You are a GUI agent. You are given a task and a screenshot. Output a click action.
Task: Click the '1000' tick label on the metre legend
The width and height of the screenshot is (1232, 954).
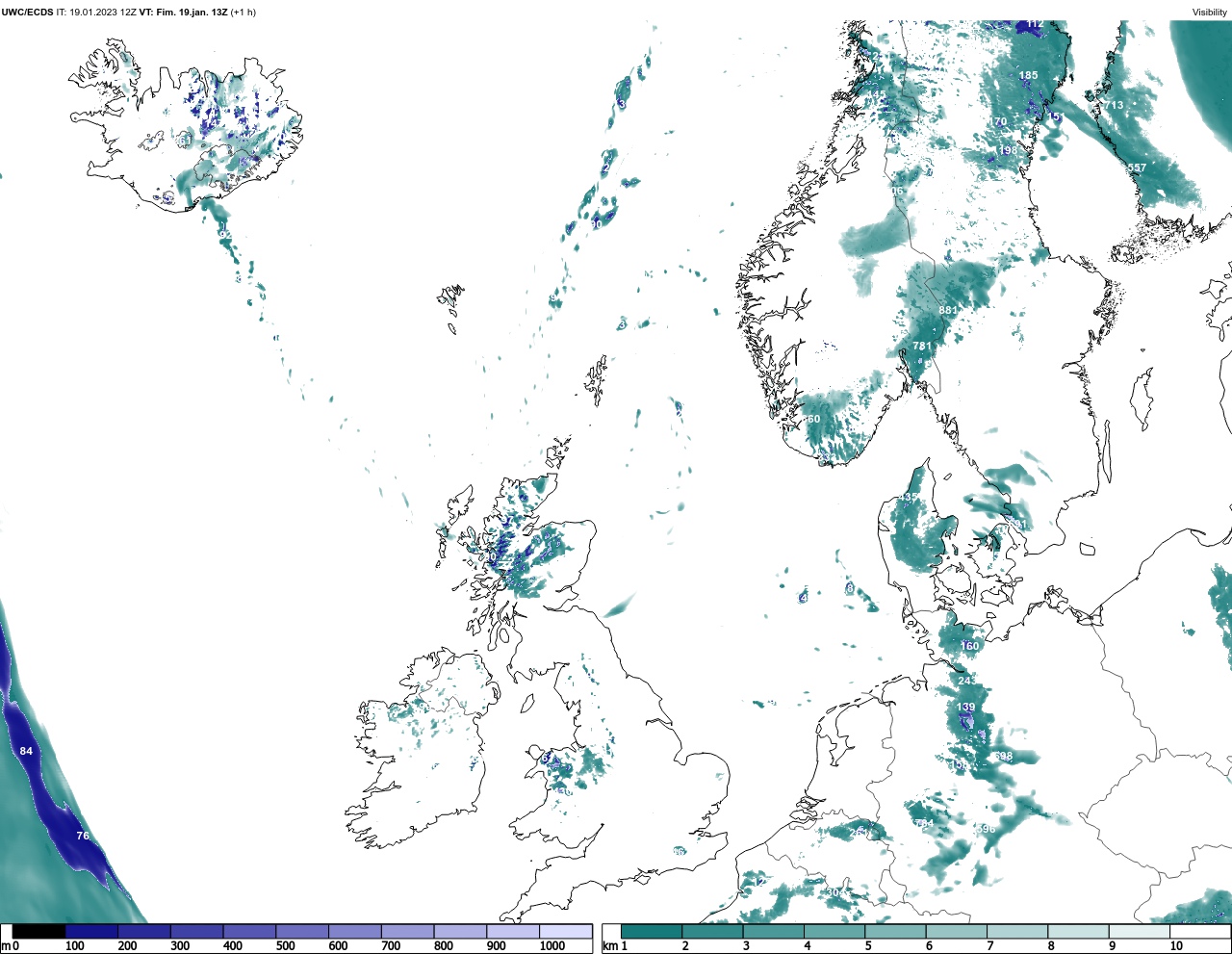point(552,946)
